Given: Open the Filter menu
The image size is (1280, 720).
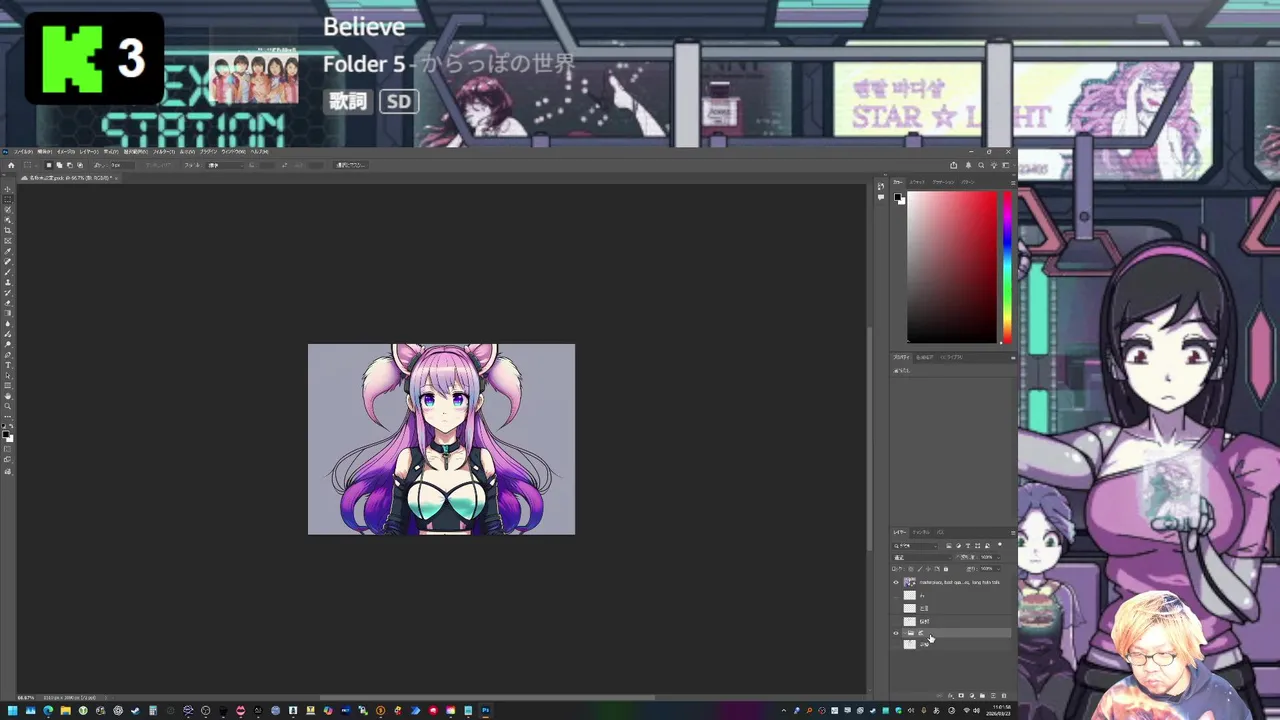Looking at the screenshot, I should (x=164, y=151).
